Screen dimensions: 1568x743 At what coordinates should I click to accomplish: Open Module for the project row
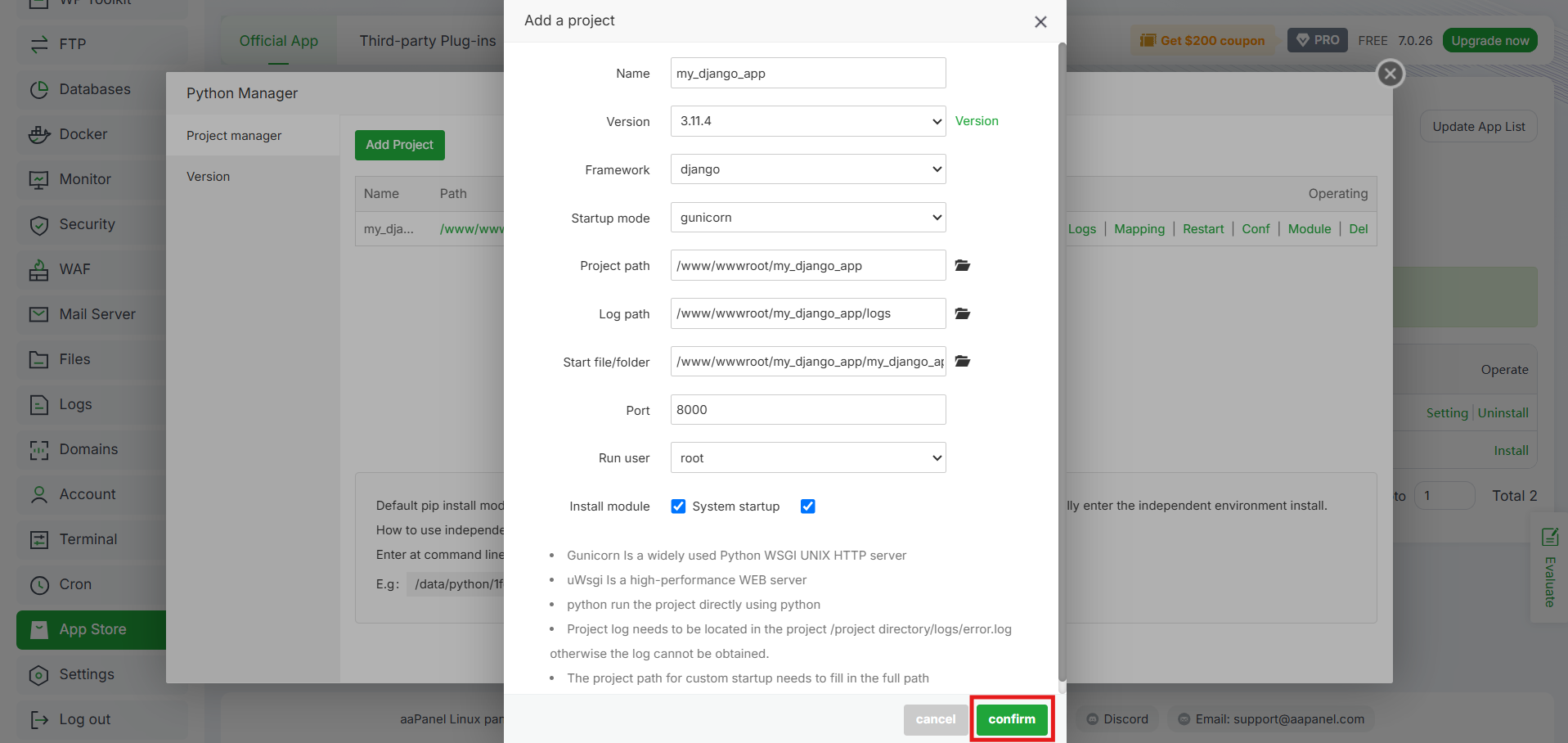pyautogui.click(x=1310, y=229)
